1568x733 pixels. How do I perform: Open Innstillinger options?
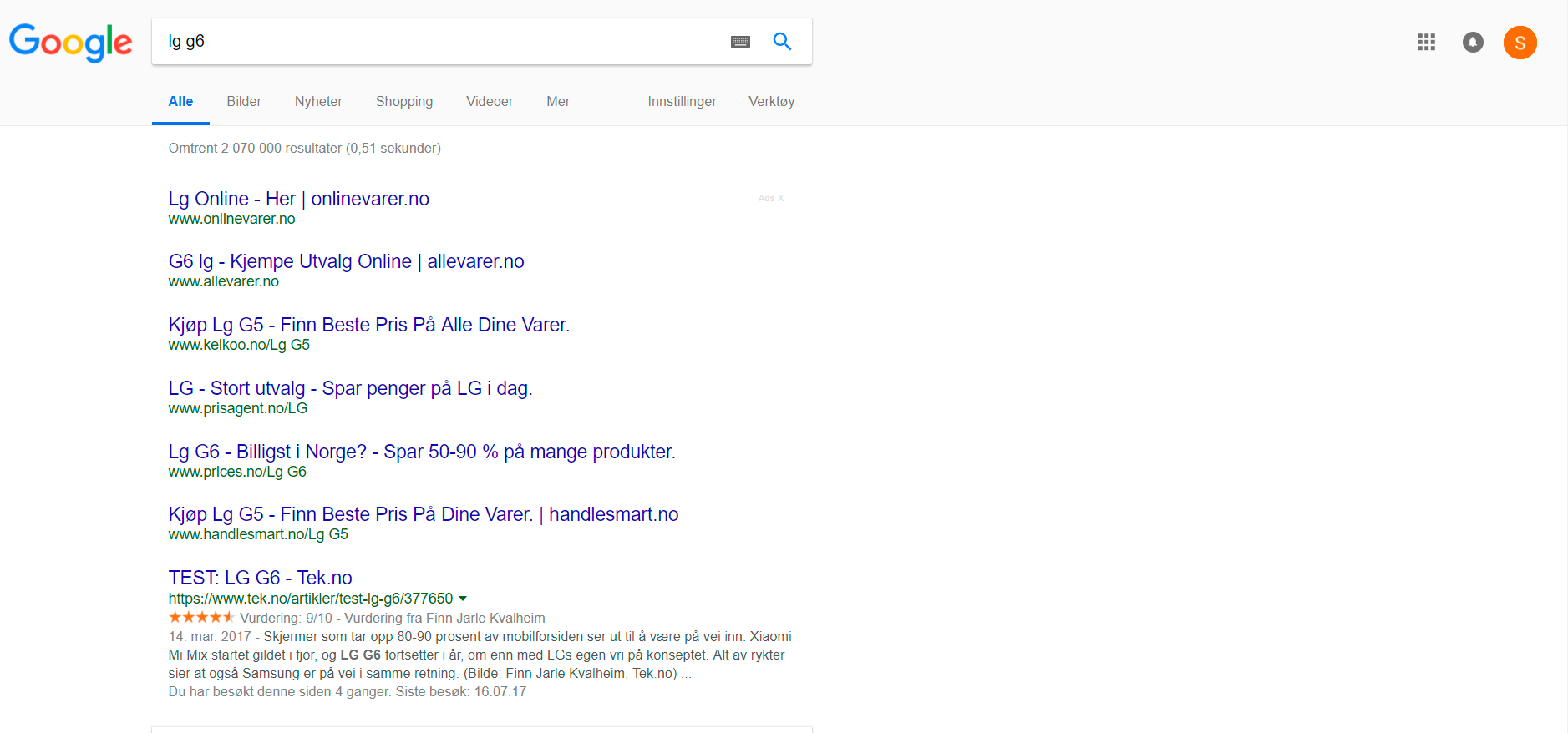tap(682, 102)
